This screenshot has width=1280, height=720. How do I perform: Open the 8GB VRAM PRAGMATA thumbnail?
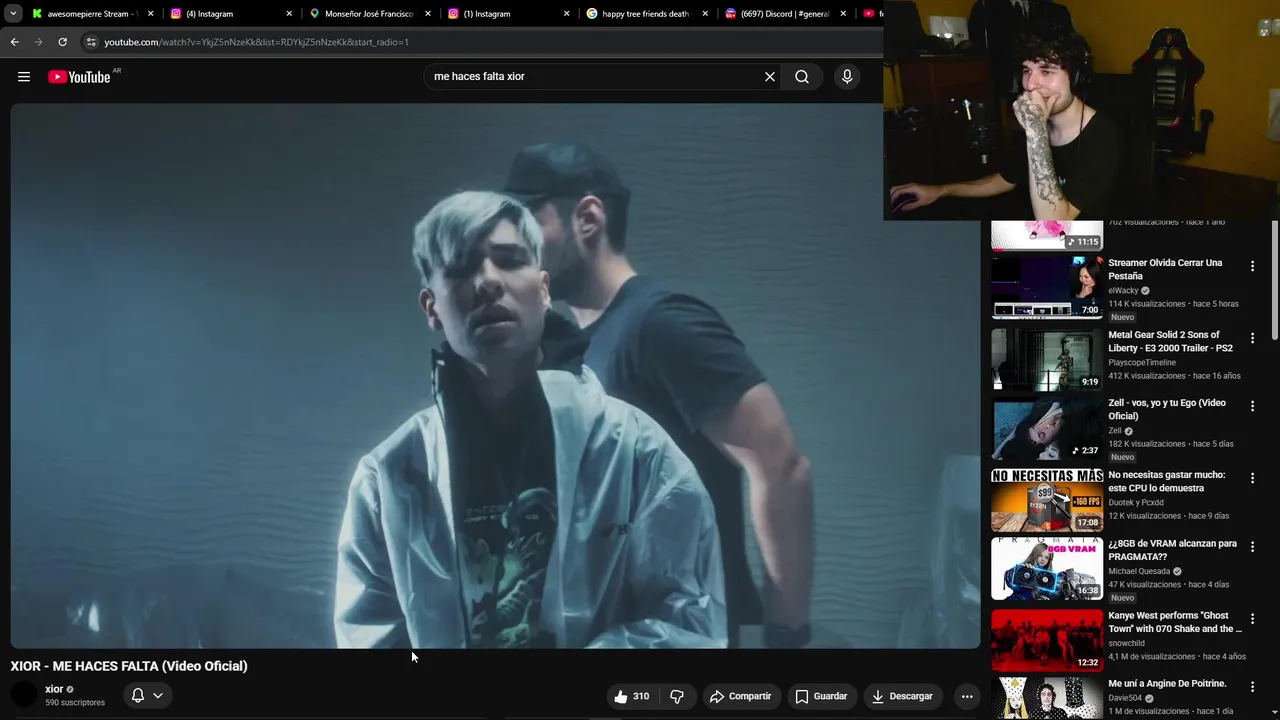click(x=1047, y=568)
